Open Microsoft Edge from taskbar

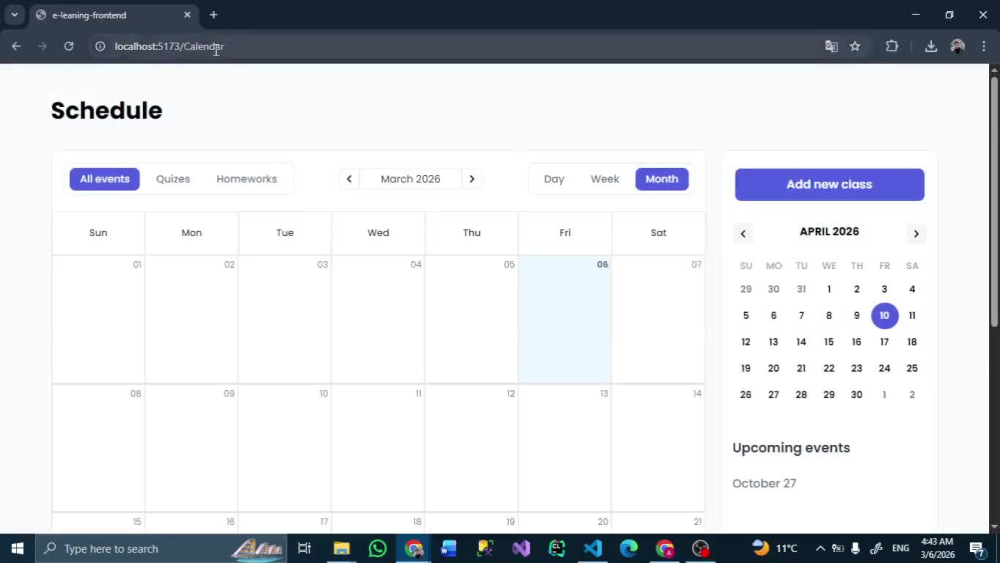click(629, 548)
